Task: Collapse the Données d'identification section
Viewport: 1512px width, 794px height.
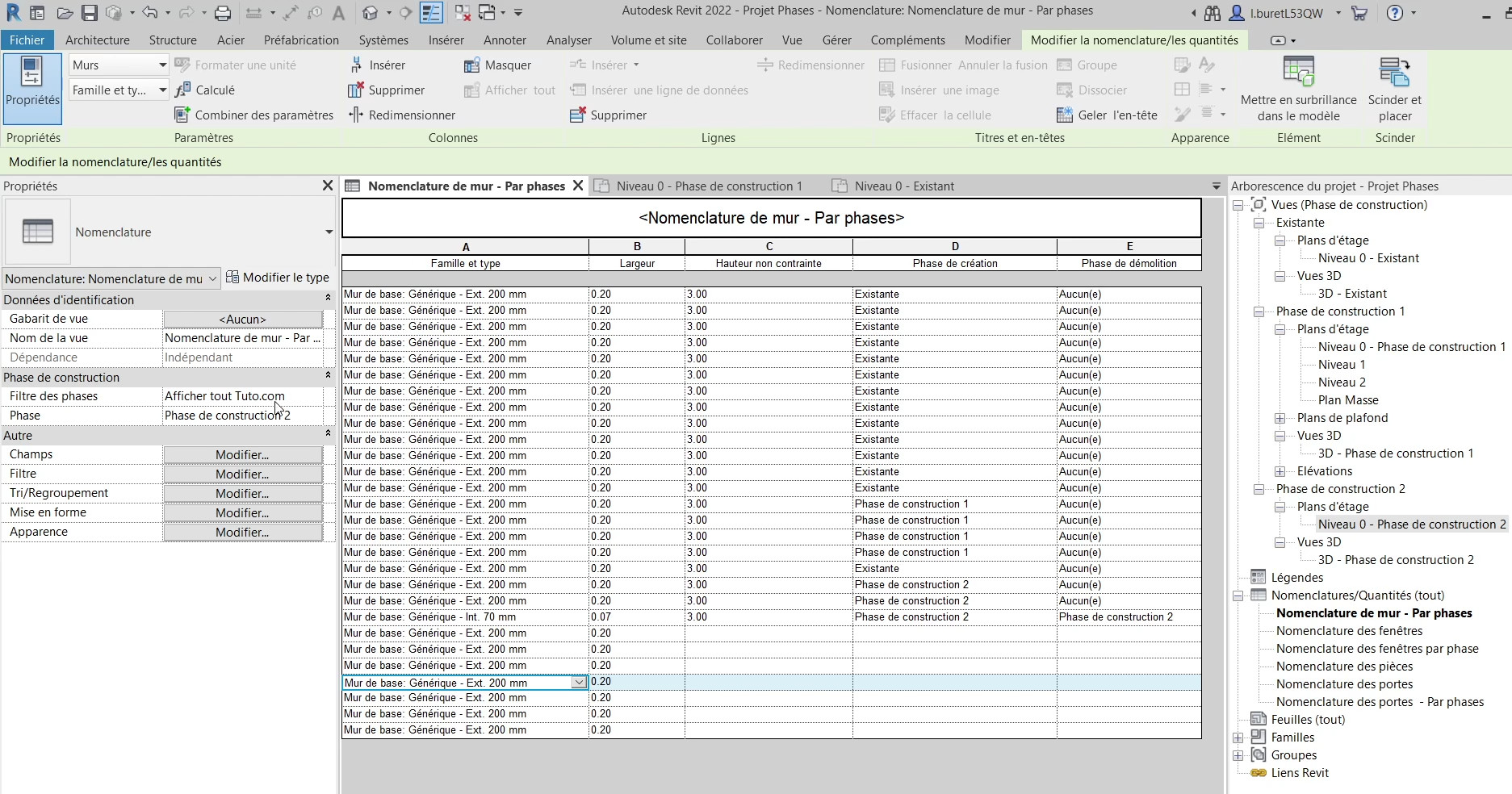Action: point(328,299)
